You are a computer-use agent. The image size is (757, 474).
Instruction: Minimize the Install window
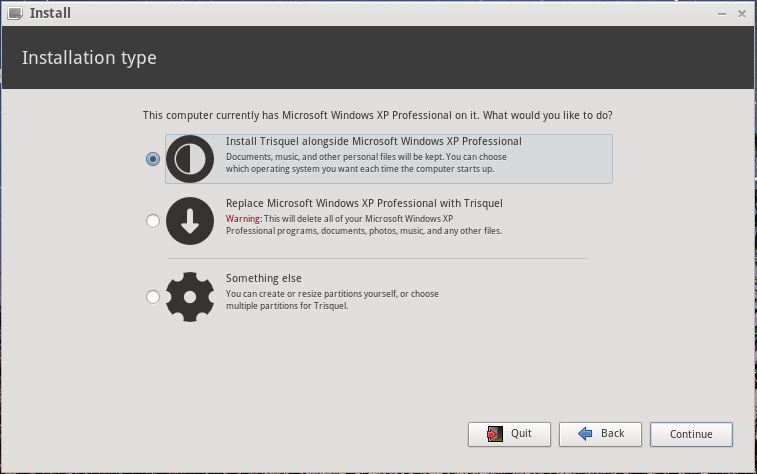(721, 14)
